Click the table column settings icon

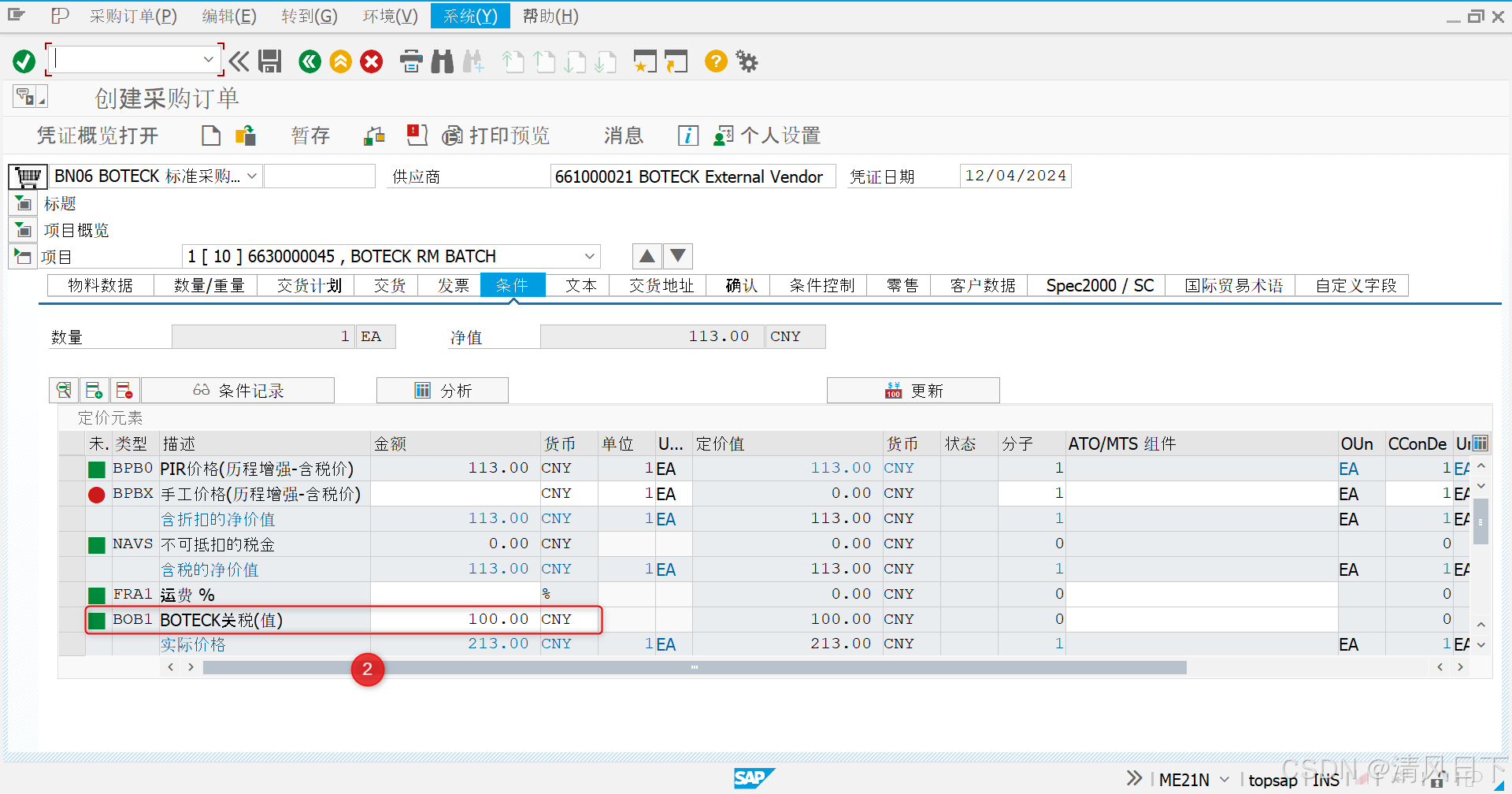pyautogui.click(x=1480, y=443)
